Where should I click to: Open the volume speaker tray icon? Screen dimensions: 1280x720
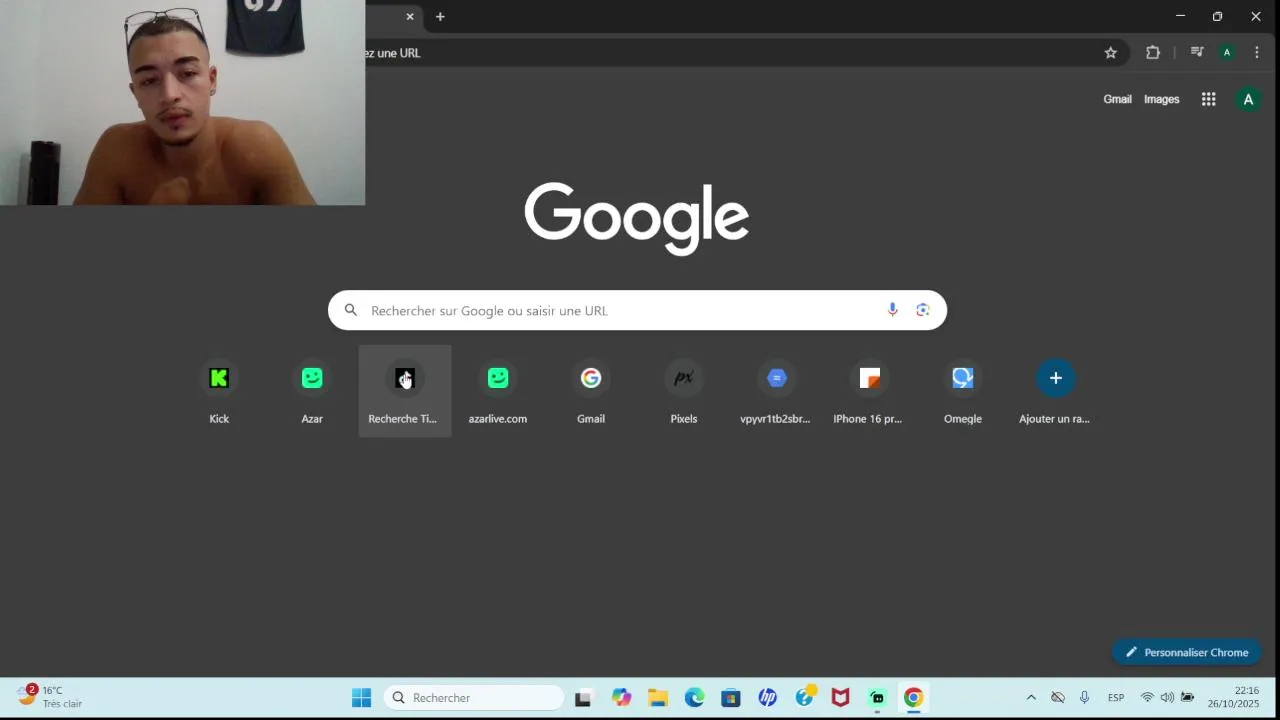[x=1167, y=697]
